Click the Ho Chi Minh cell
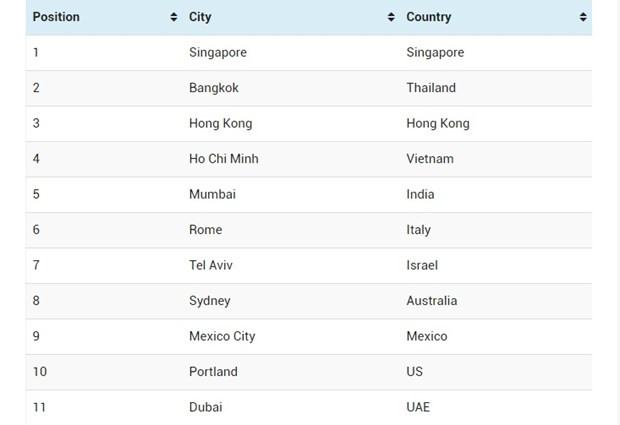Screen dimensions: 620x425 coord(224,159)
